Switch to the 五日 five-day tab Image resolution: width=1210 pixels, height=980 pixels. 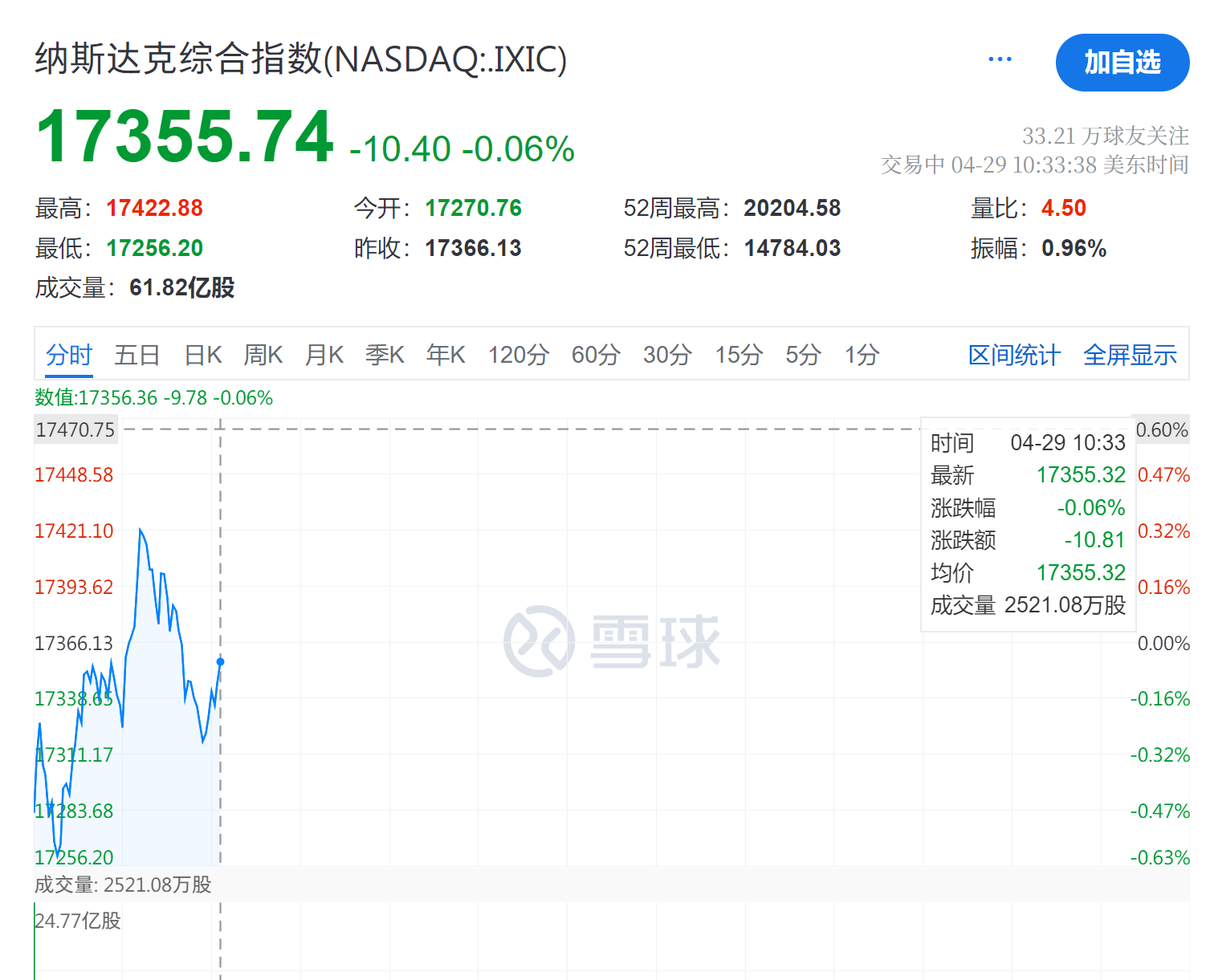tap(137, 355)
